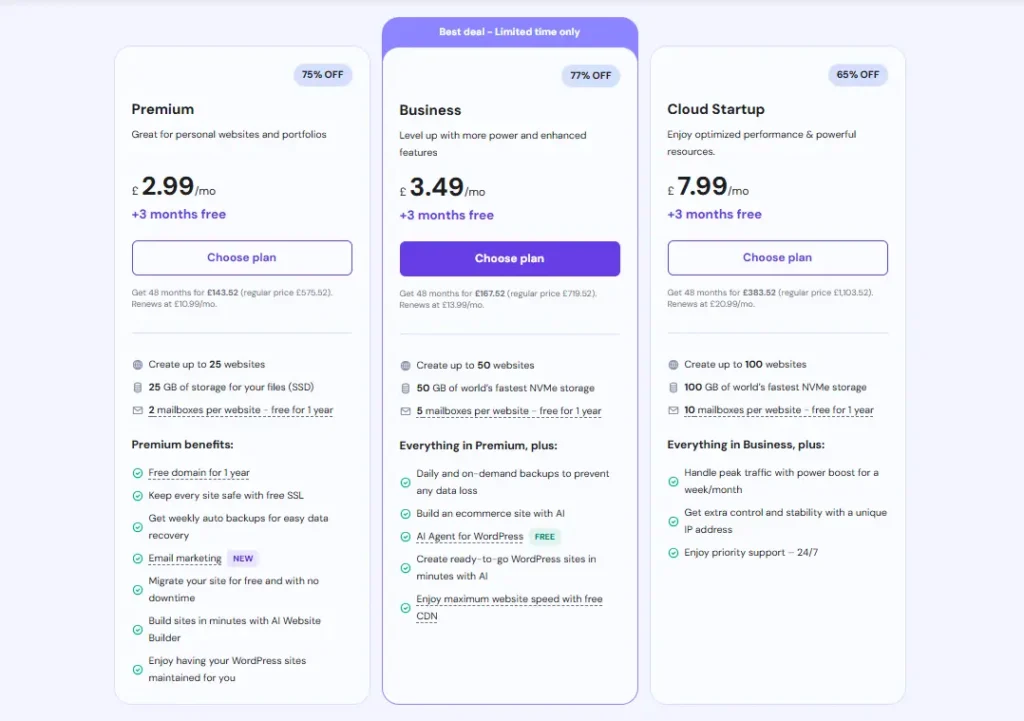Viewport: 1024px width, 721px height.
Task: Click the envelope icon beside 10 mailboxes
Action: pyautogui.click(x=673, y=410)
